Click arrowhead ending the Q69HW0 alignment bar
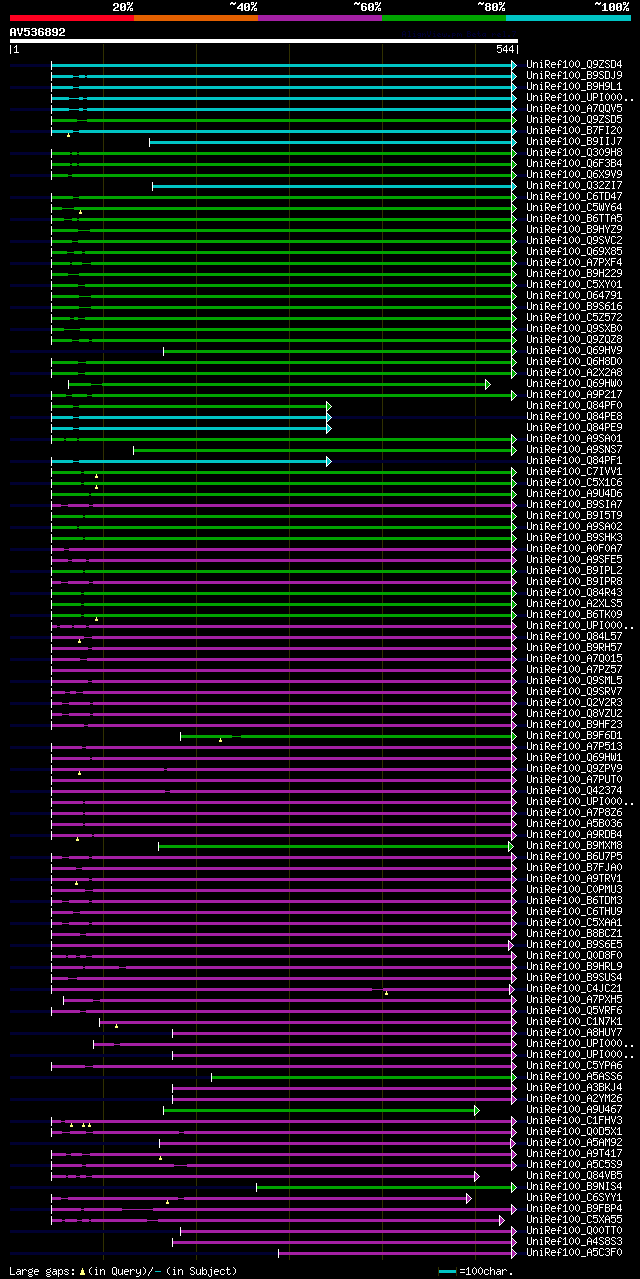 (488, 384)
